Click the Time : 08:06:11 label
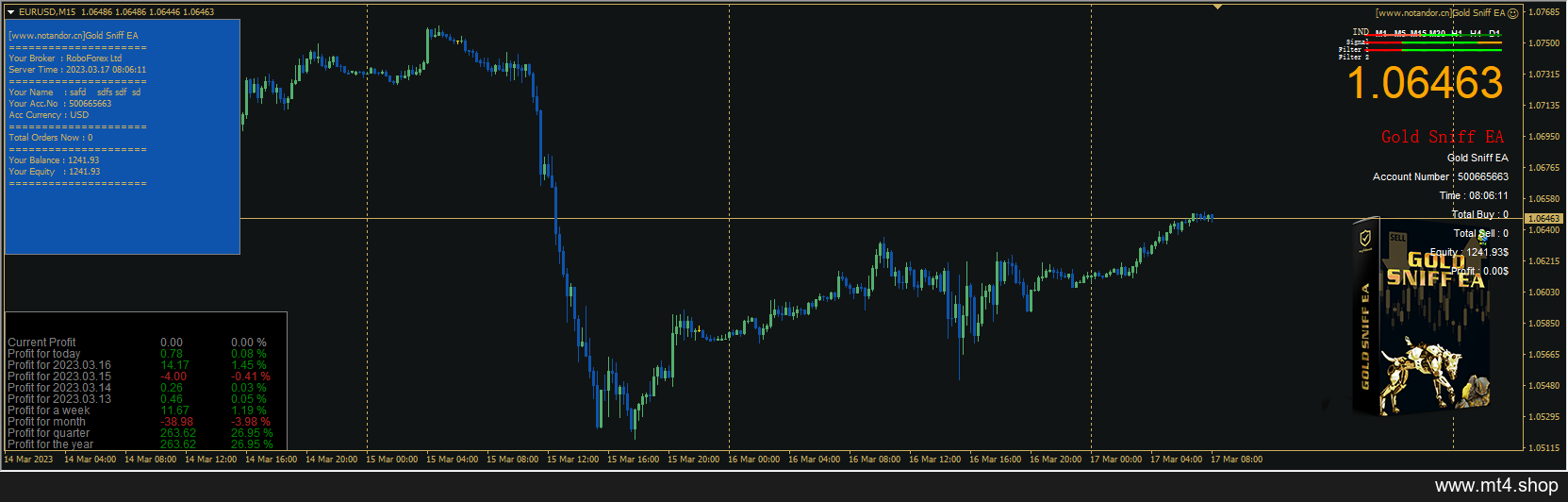The width and height of the screenshot is (1568, 502). point(1474,195)
